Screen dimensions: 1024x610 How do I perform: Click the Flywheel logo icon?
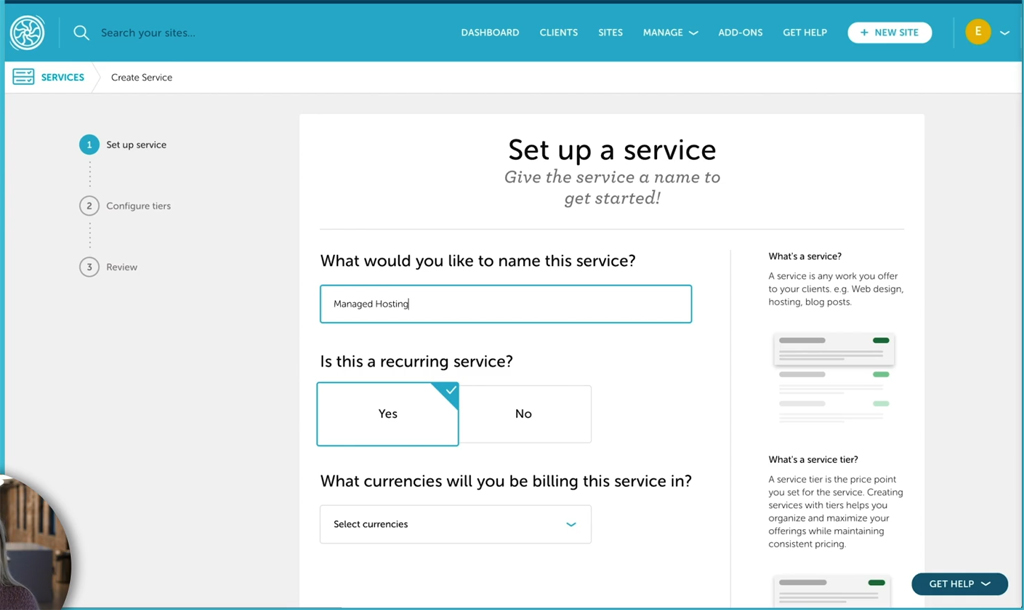click(x=27, y=32)
